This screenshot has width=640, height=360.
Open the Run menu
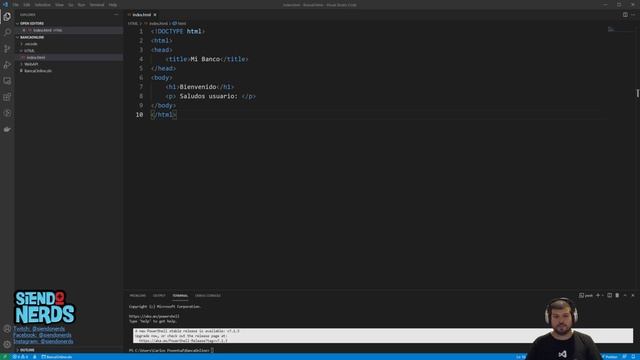(x=81, y=5)
